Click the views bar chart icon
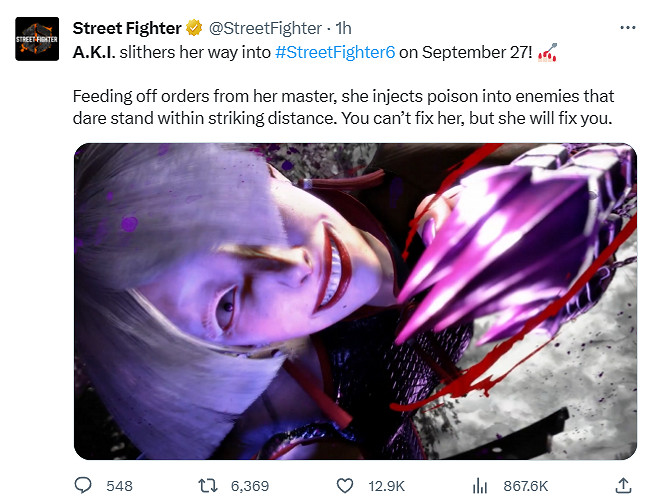 479,485
